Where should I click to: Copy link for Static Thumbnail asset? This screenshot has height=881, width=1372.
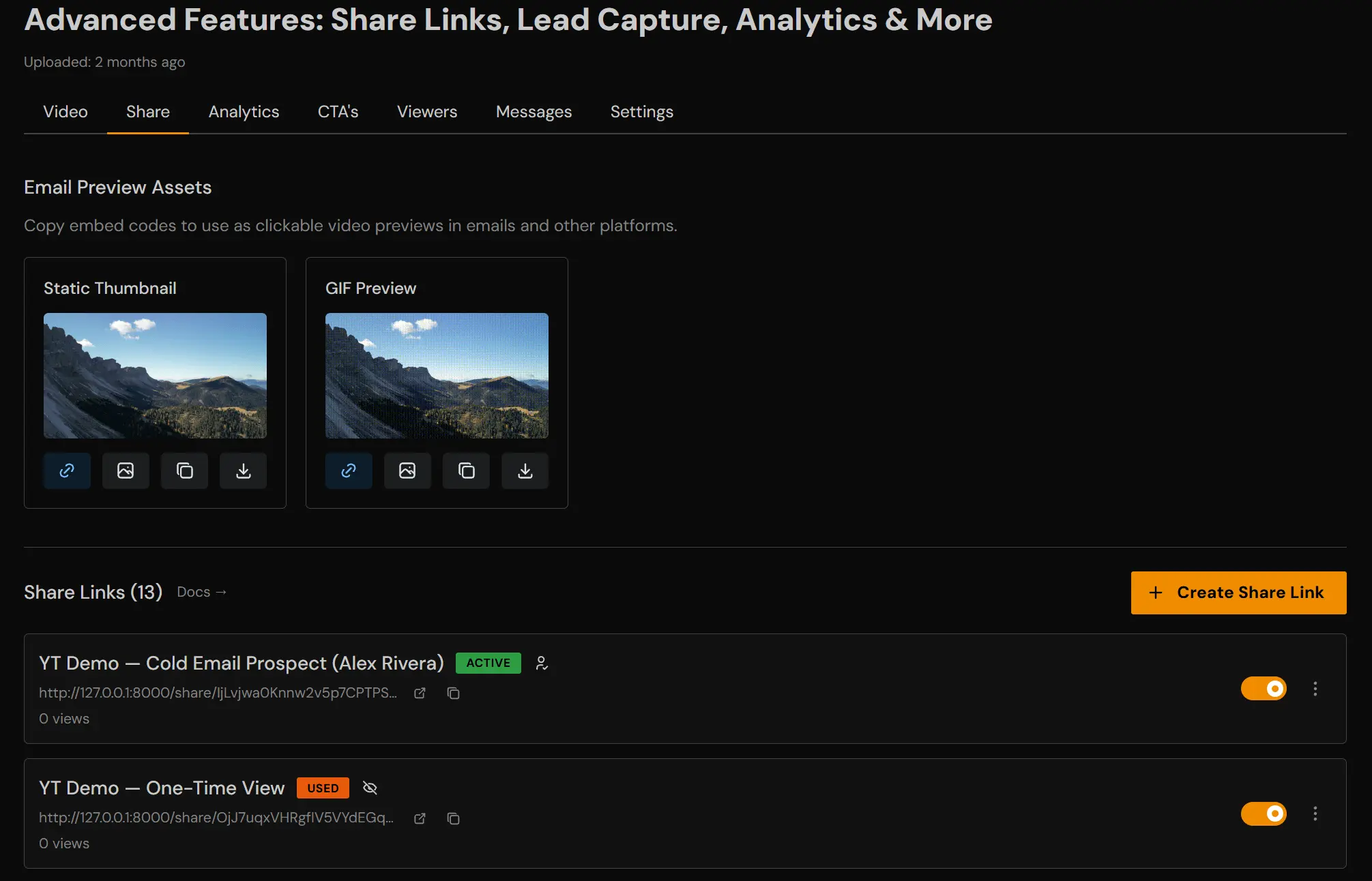(67, 471)
